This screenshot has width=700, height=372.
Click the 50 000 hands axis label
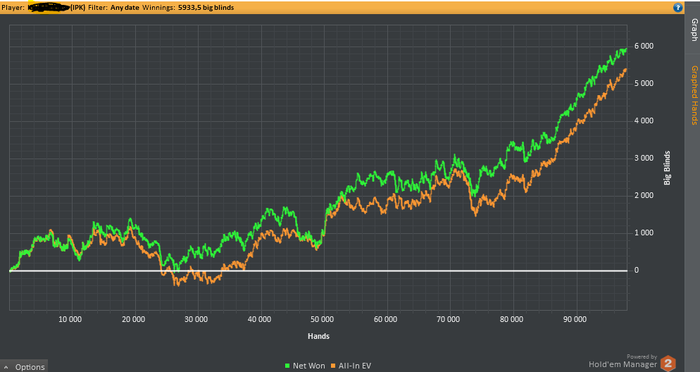click(322, 319)
